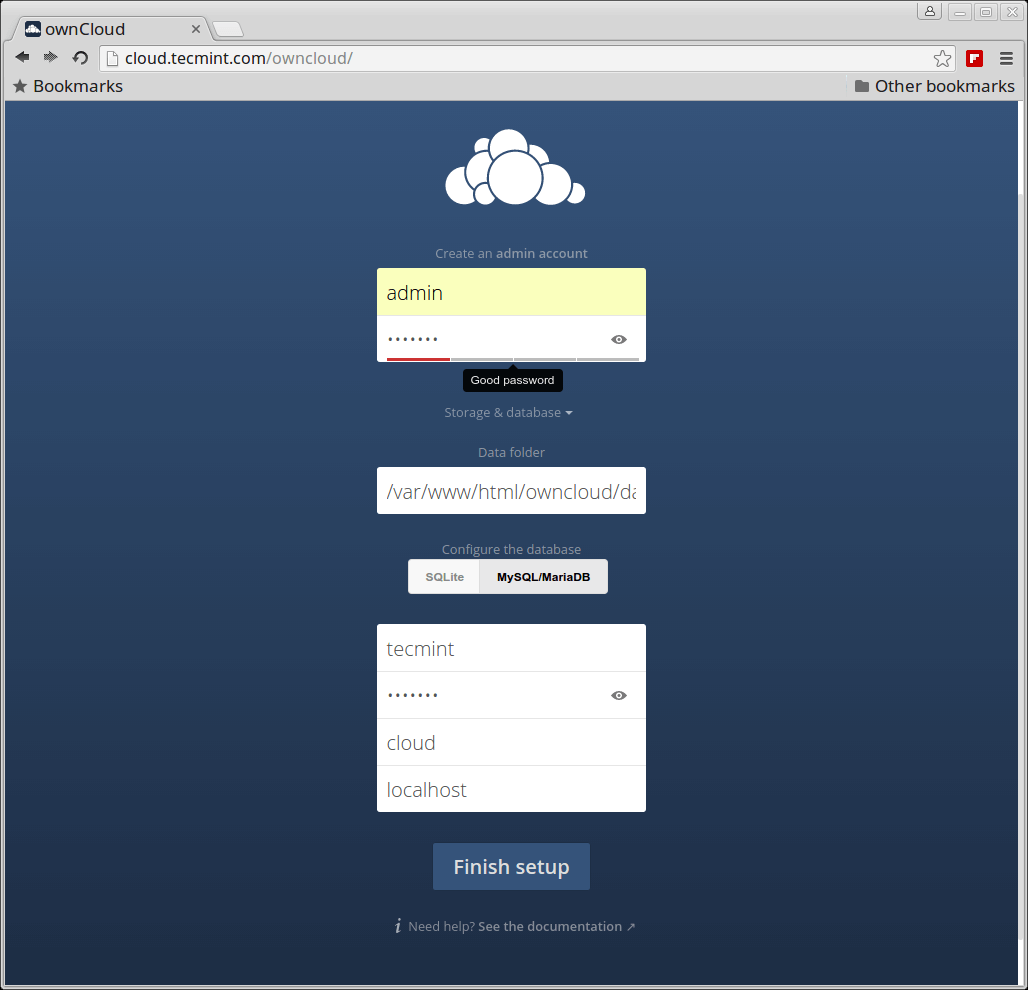Click the ownCloud favicon on the tab

click(x=33, y=28)
